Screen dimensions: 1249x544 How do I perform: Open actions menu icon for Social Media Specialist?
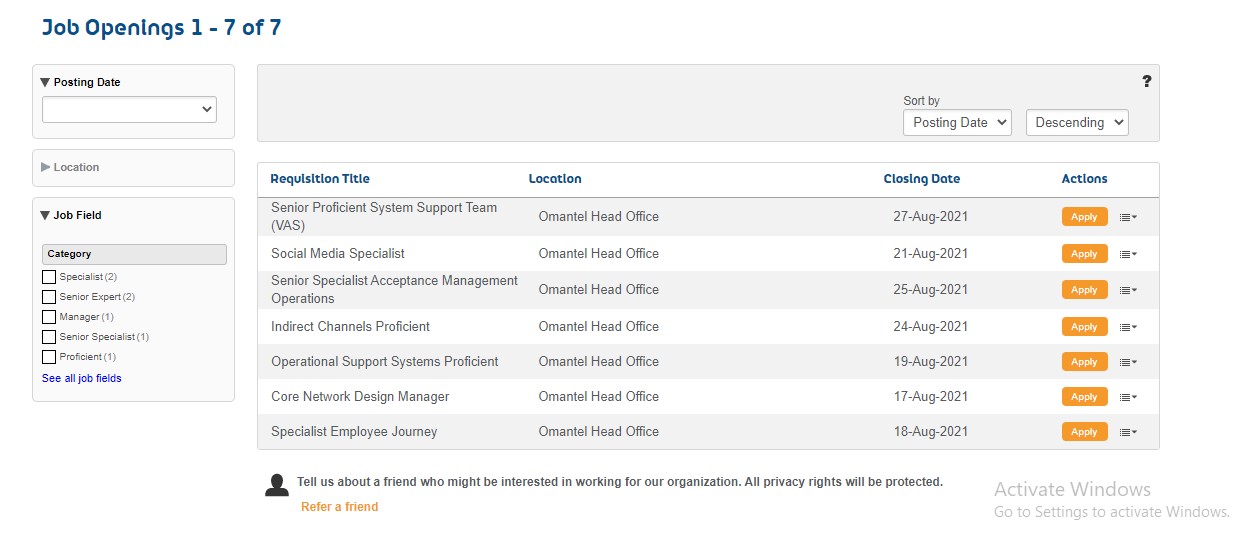coord(1128,254)
